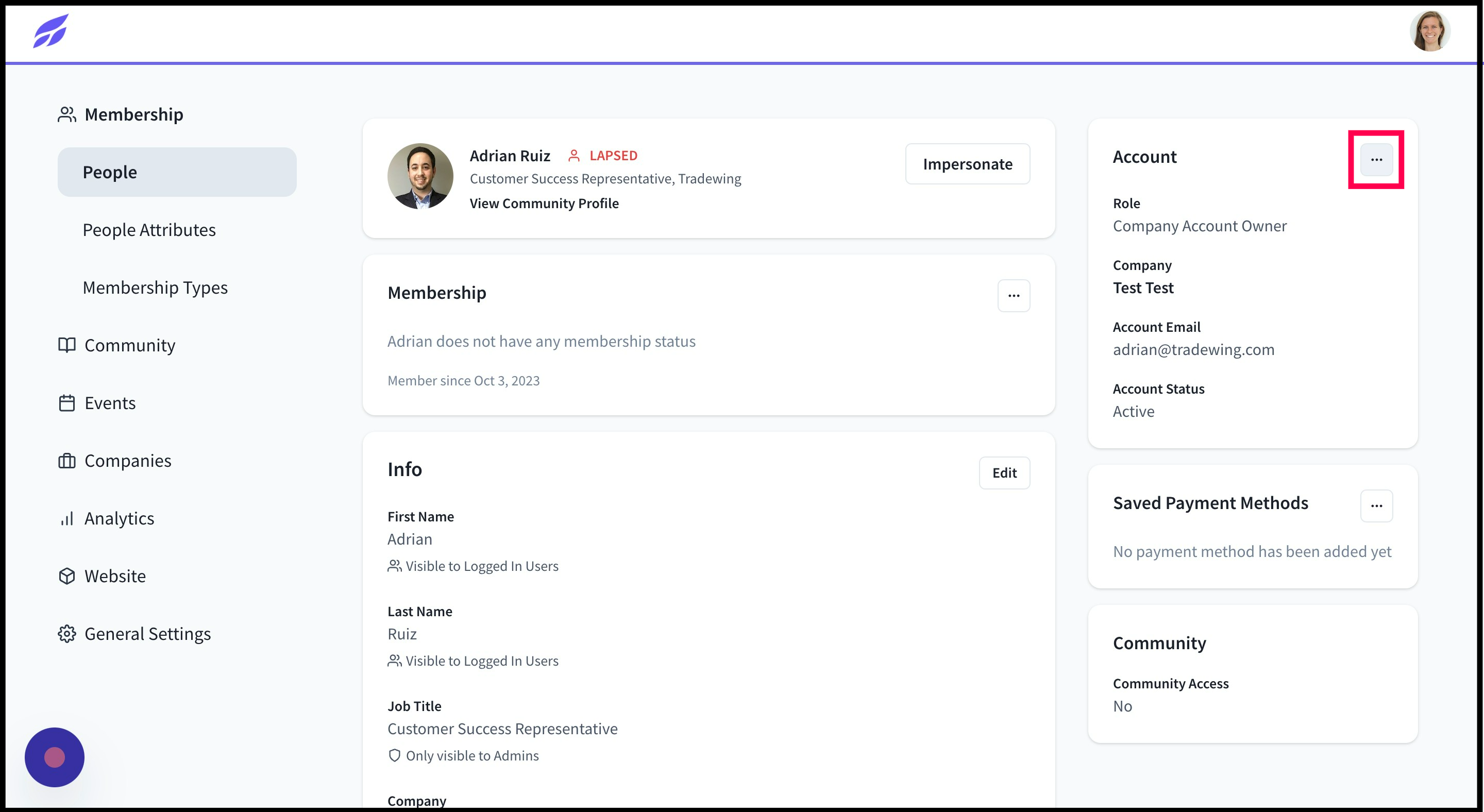Go to Analytics
This screenshot has height=812, width=1484.
click(x=119, y=518)
